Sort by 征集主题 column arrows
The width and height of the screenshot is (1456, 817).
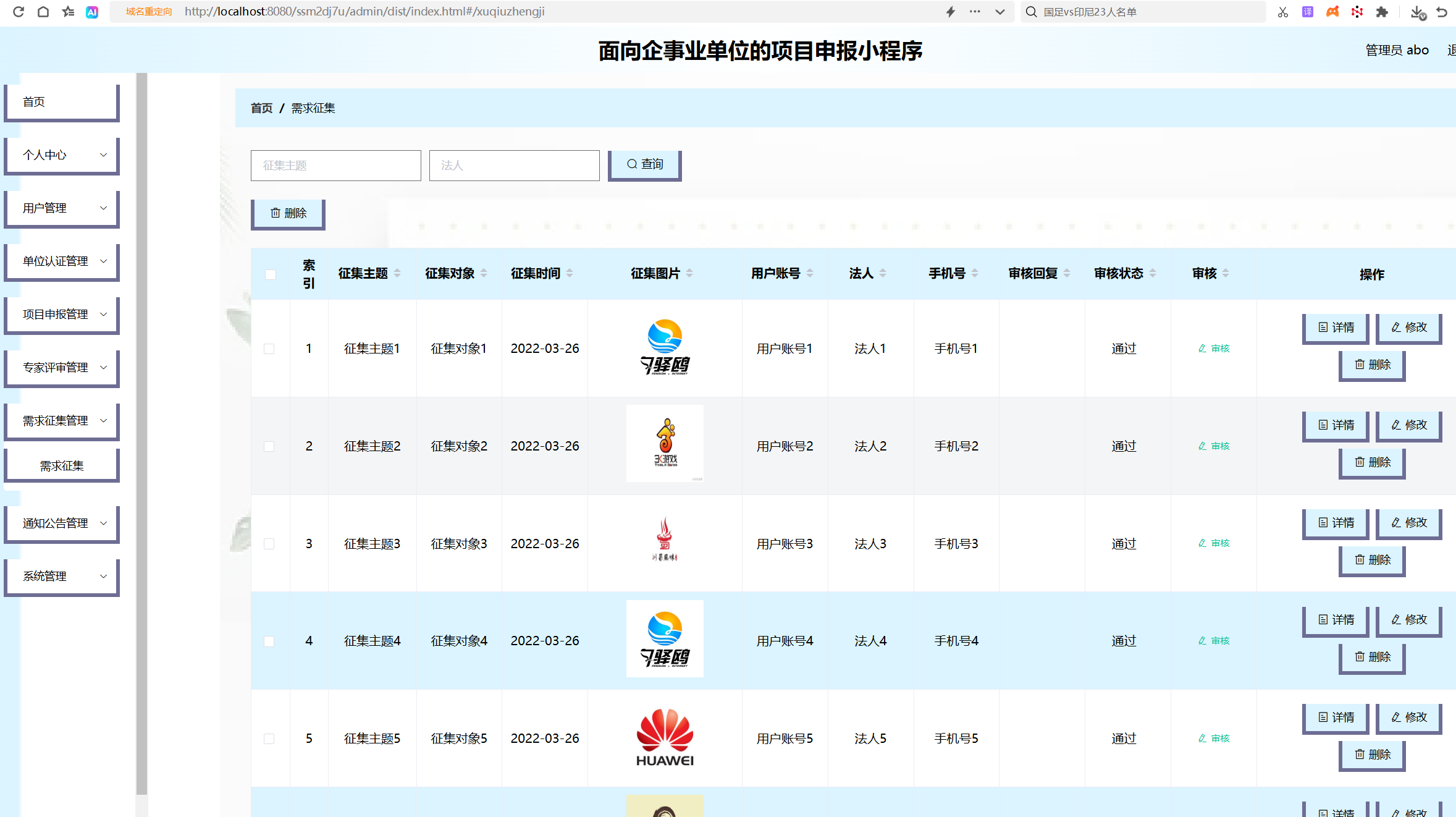click(397, 273)
